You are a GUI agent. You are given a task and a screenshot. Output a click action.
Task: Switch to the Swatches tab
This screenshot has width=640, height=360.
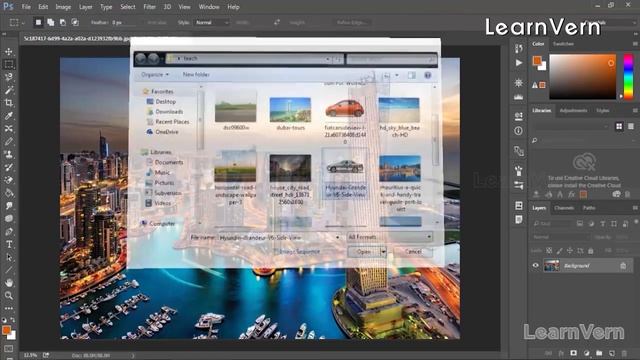[x=563, y=44]
